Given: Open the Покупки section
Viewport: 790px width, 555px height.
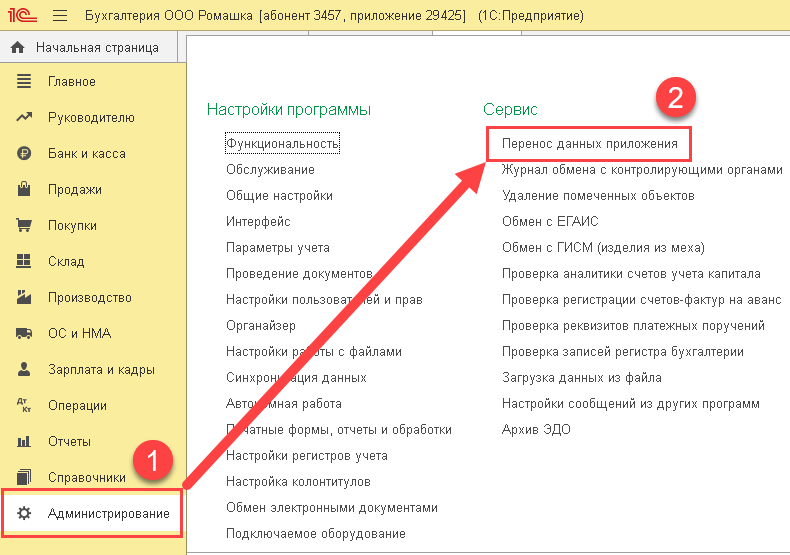Looking at the screenshot, I should [x=72, y=226].
